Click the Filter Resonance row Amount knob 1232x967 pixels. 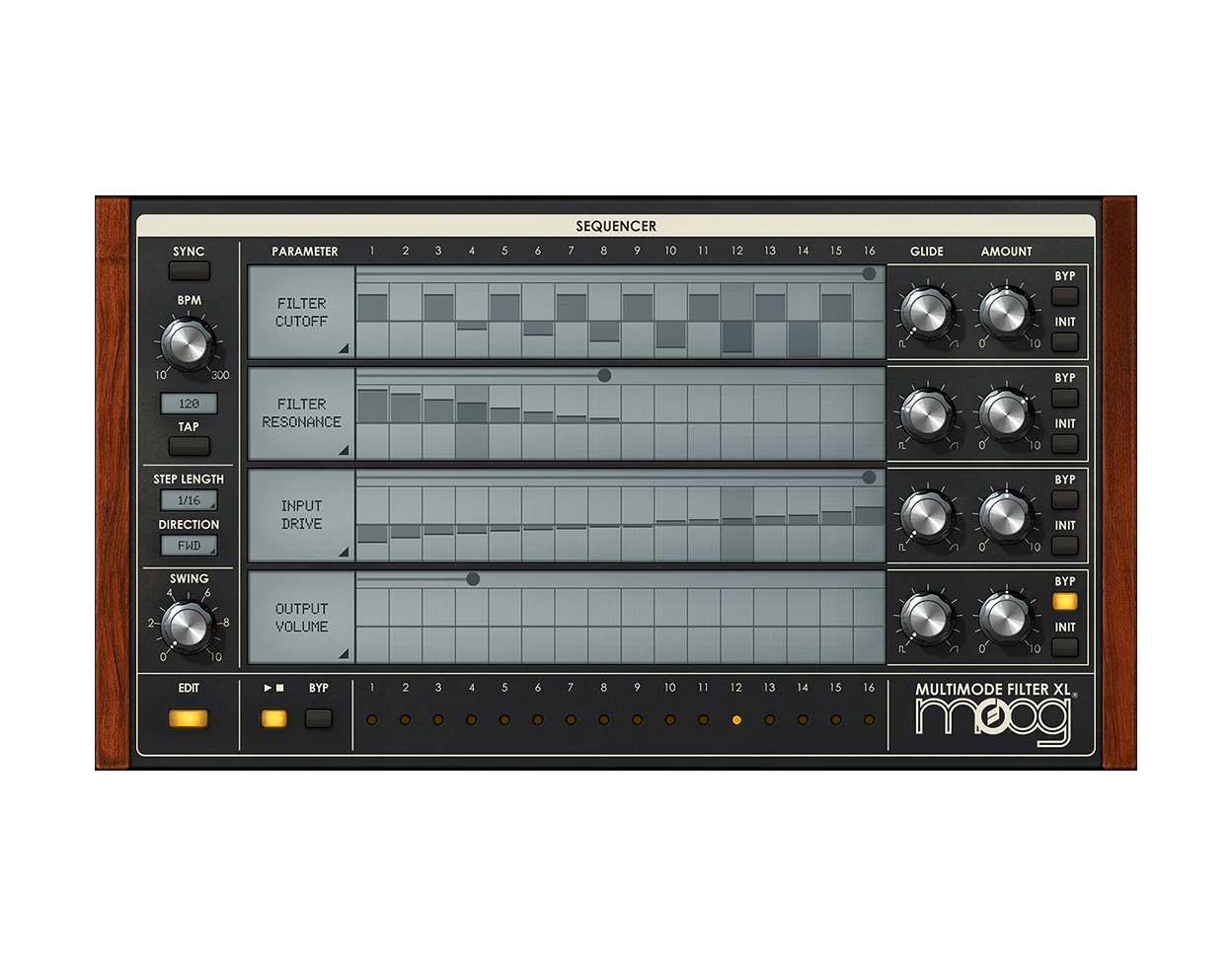click(1006, 414)
